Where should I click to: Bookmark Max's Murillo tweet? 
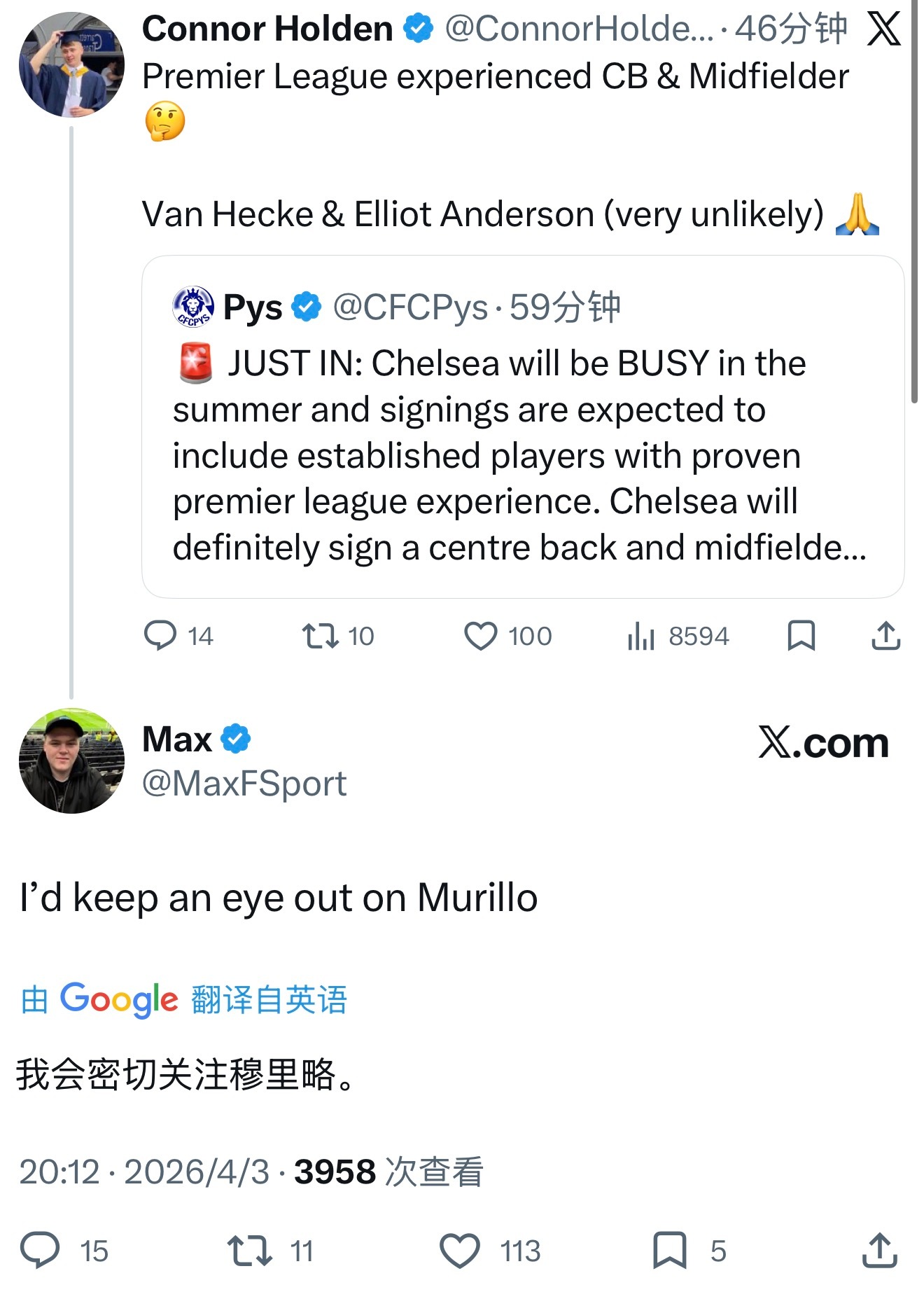pos(669,1251)
